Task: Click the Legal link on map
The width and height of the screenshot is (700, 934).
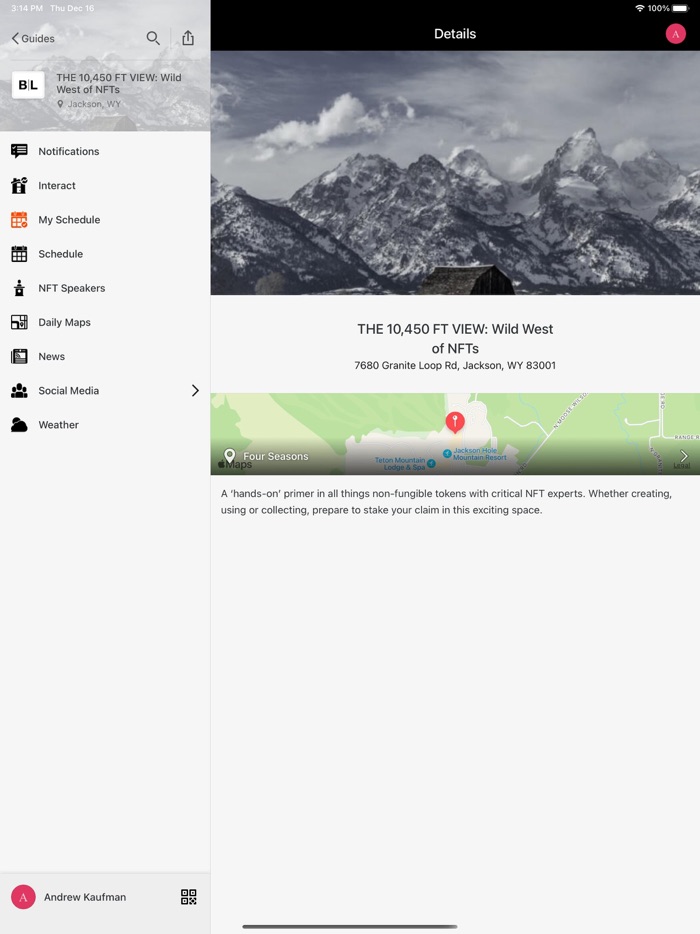Action: 682,466
